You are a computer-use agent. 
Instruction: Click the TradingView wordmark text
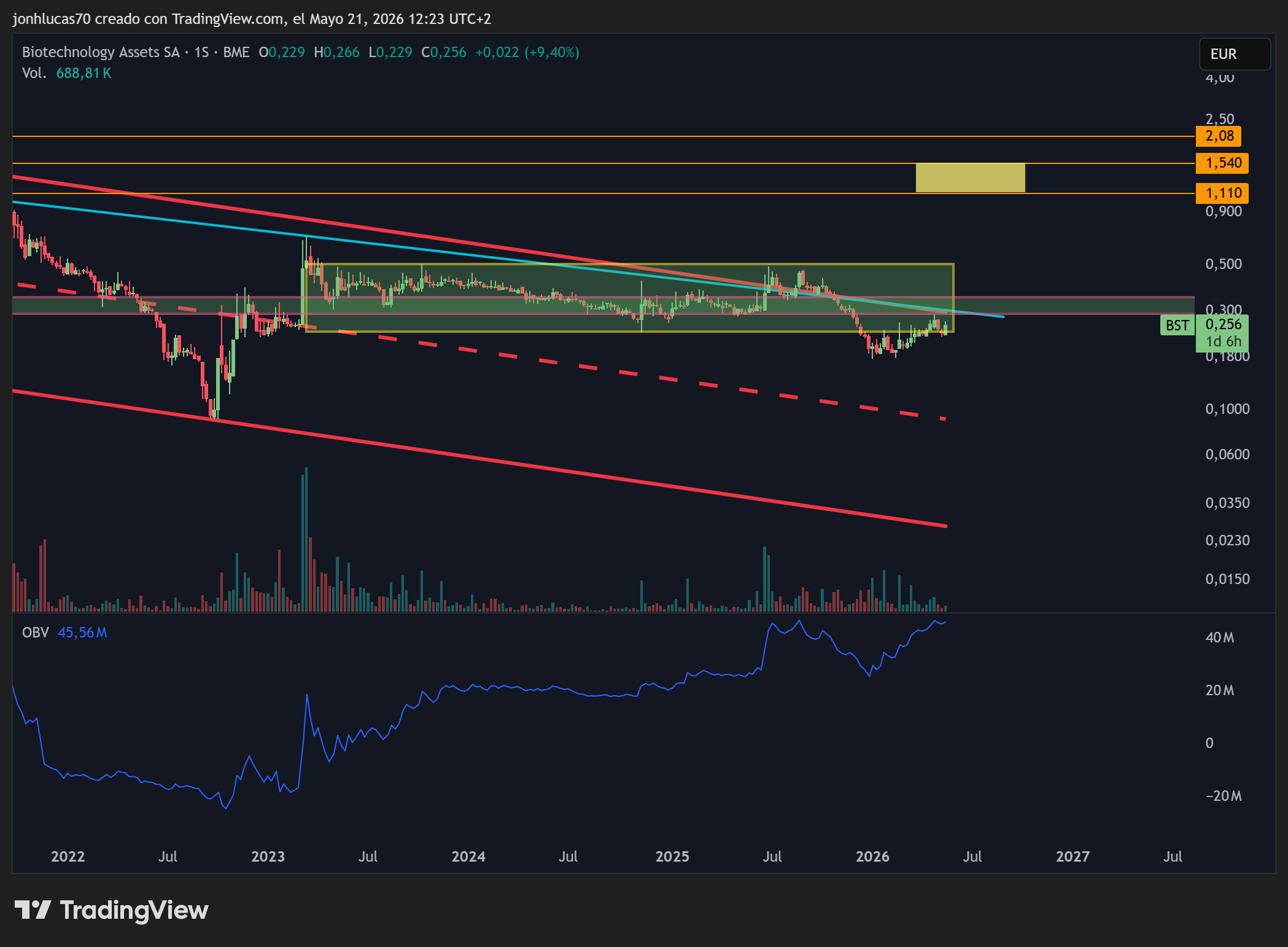134,910
